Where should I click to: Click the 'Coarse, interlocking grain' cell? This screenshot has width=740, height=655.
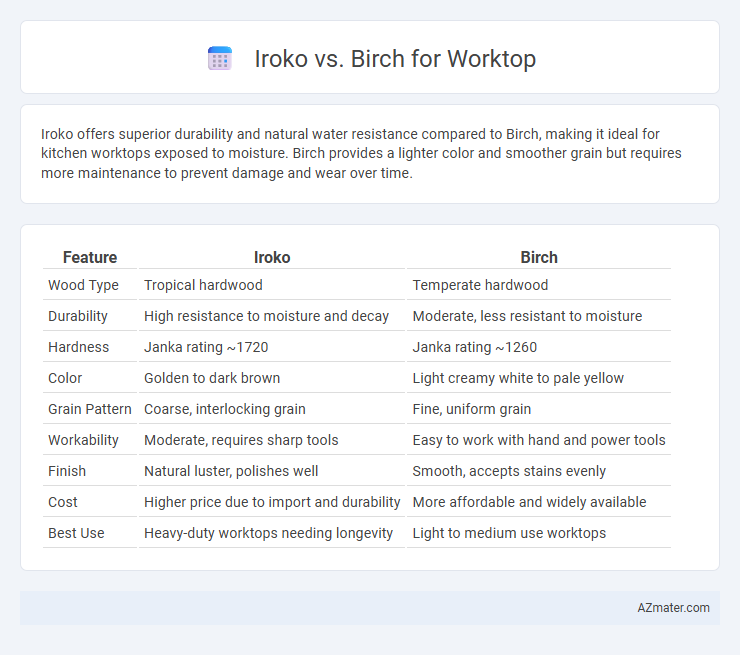[225, 409]
